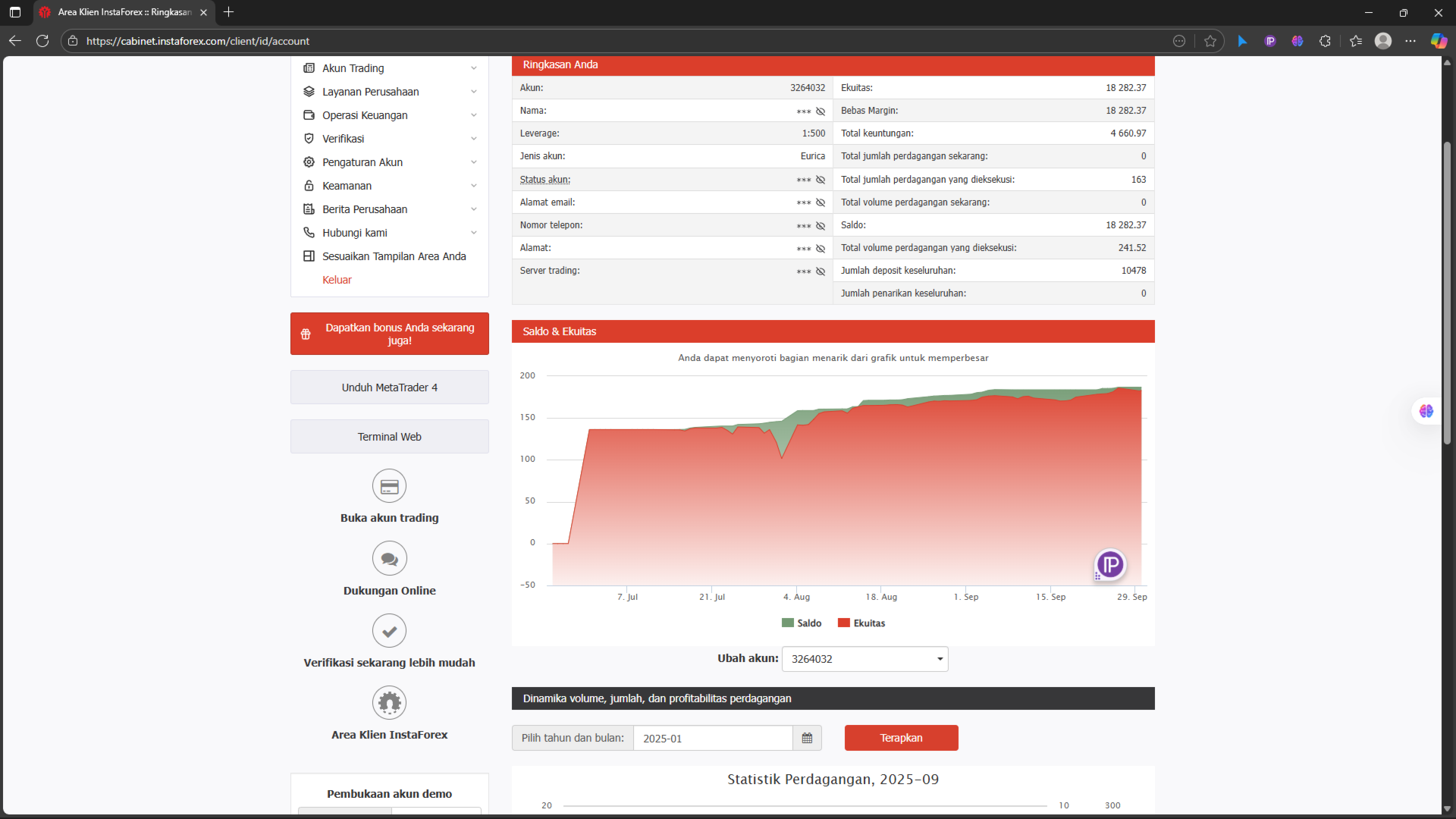Open the Ubah akun dropdown

864,659
